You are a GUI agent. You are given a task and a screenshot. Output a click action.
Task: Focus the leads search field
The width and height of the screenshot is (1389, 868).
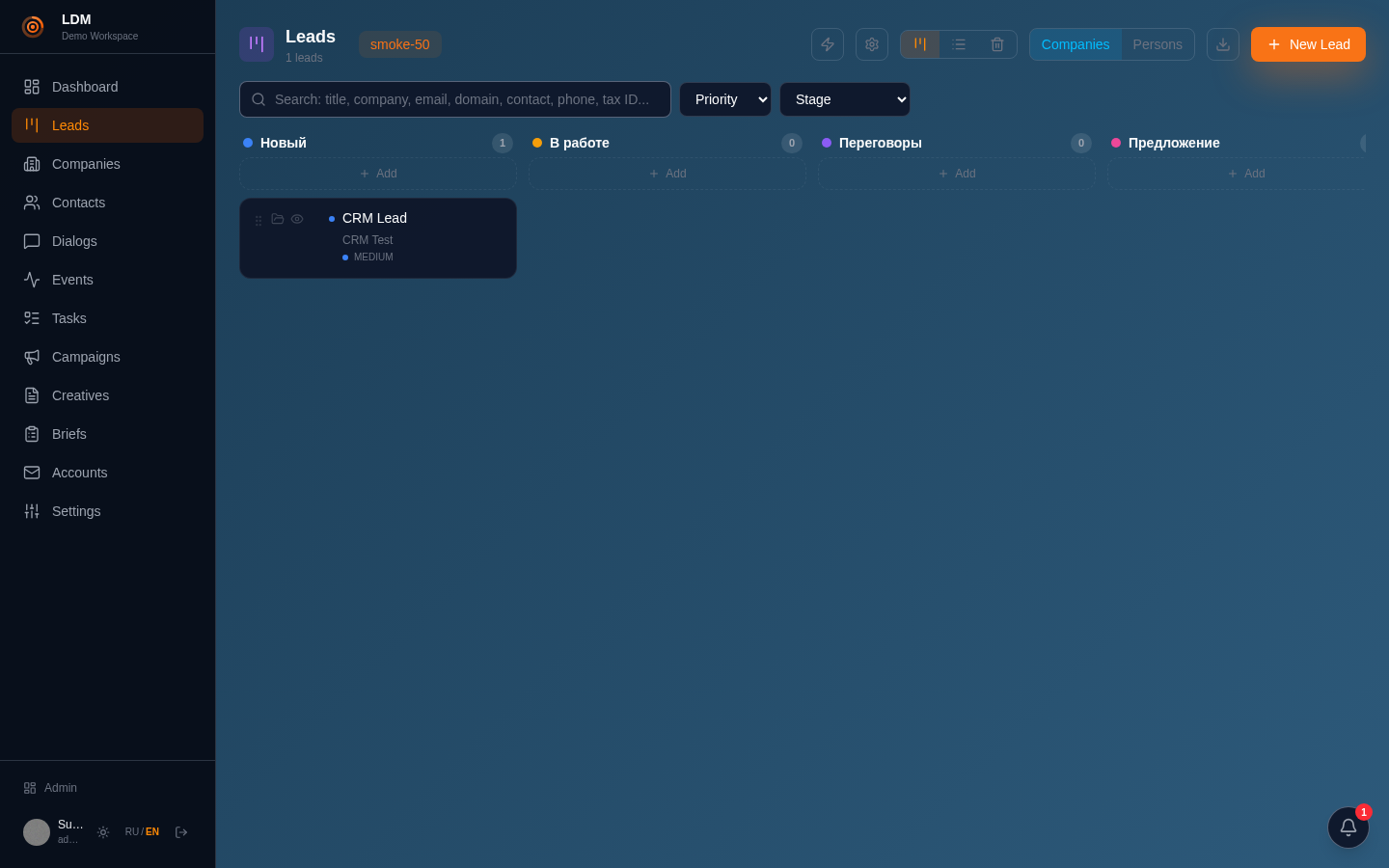pyautogui.click(x=455, y=99)
